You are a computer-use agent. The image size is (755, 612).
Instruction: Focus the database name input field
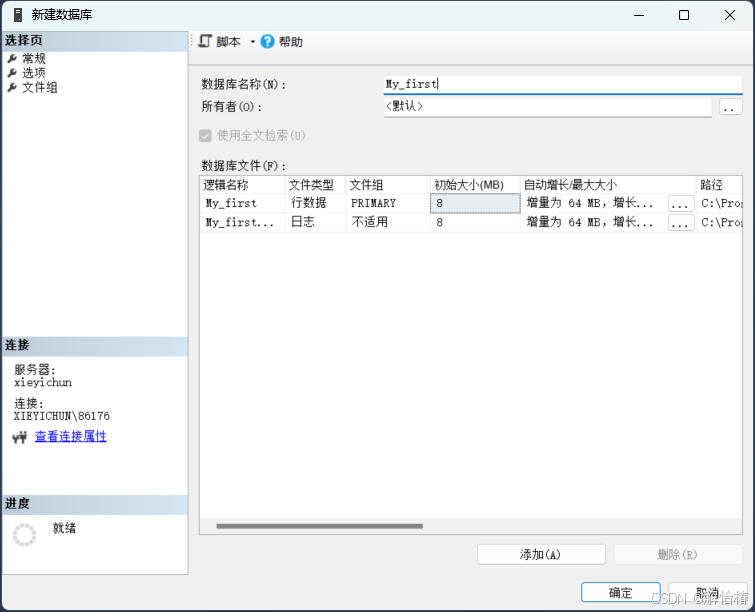pos(563,84)
